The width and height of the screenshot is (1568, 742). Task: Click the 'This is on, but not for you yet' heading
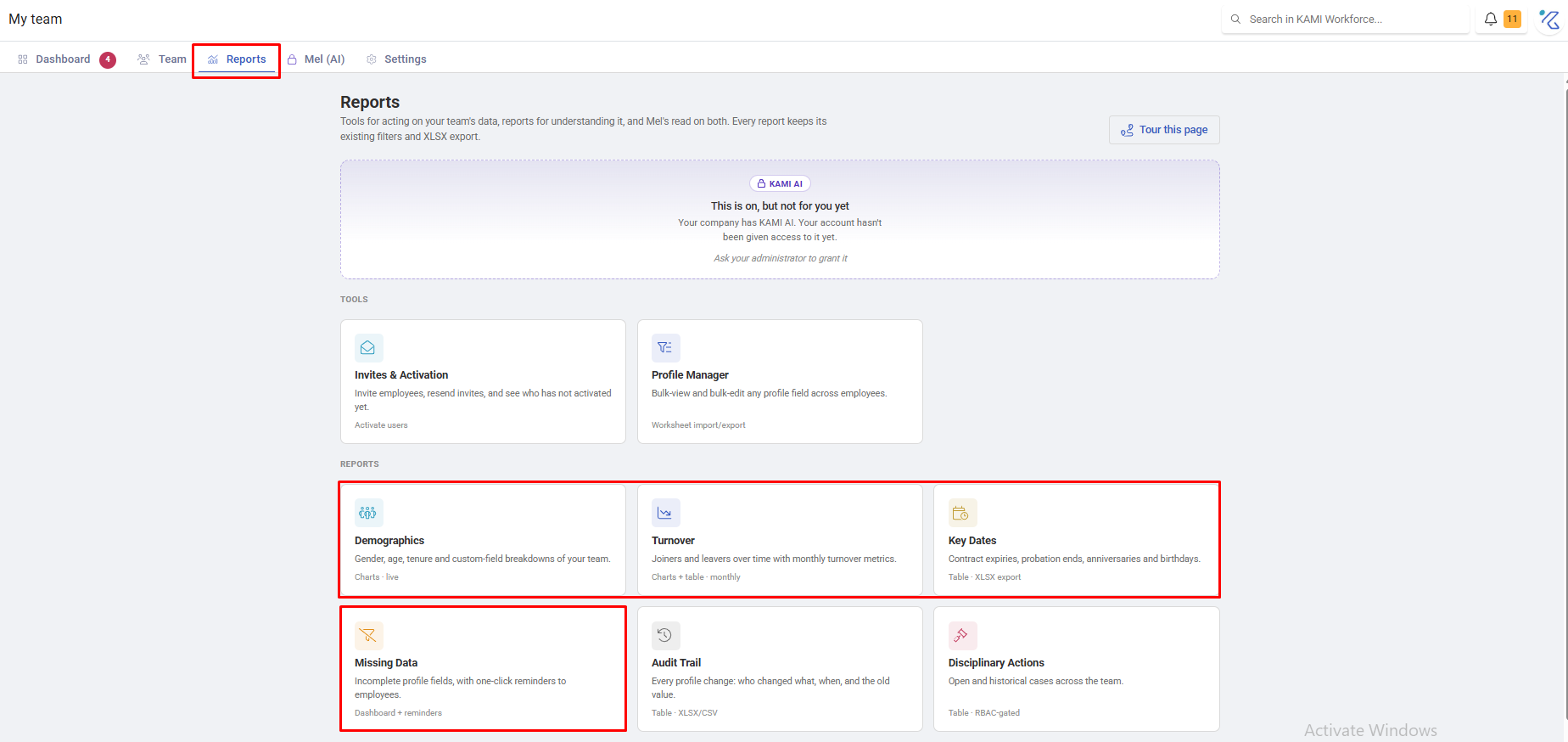coord(780,206)
